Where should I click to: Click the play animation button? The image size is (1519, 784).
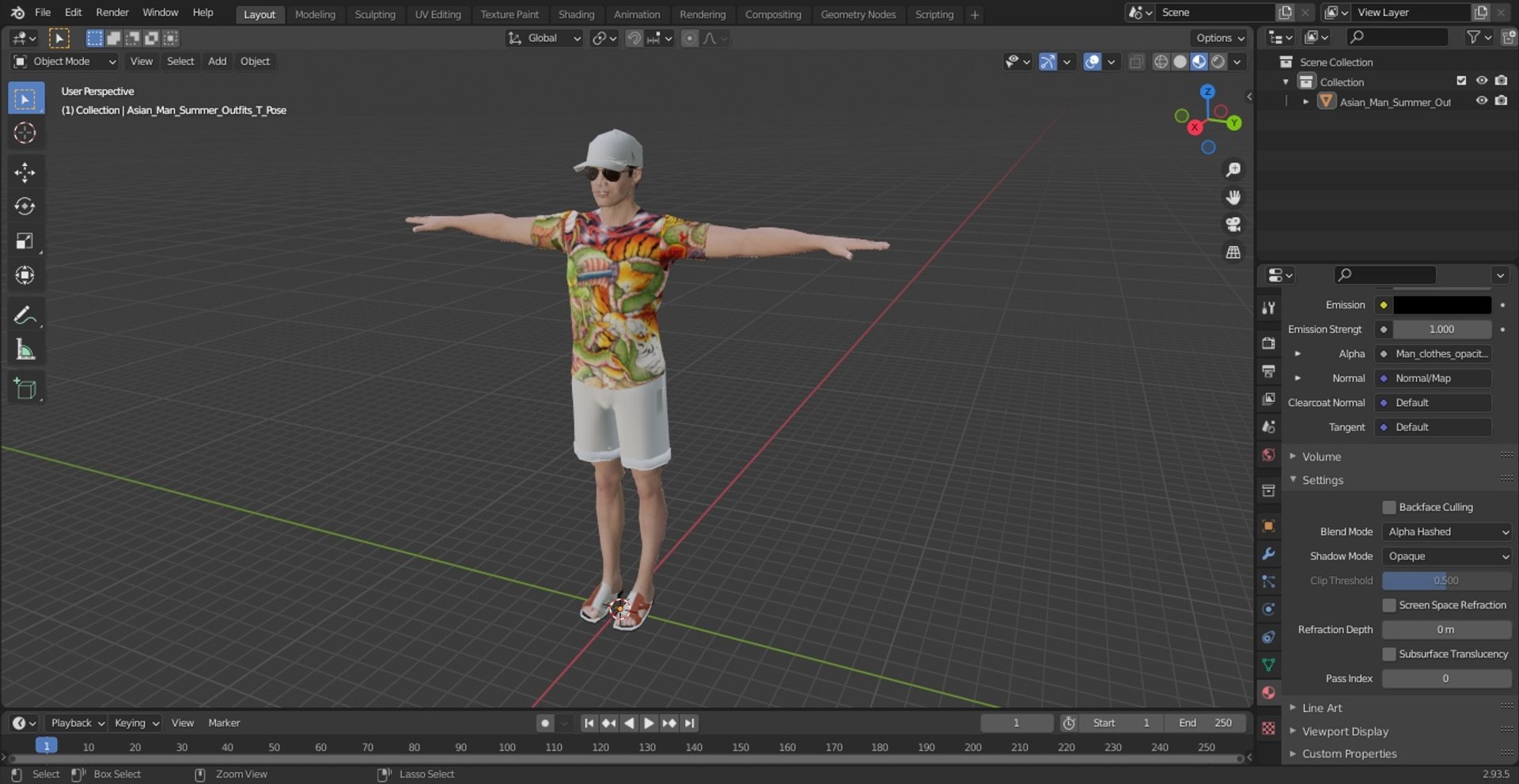tap(649, 723)
